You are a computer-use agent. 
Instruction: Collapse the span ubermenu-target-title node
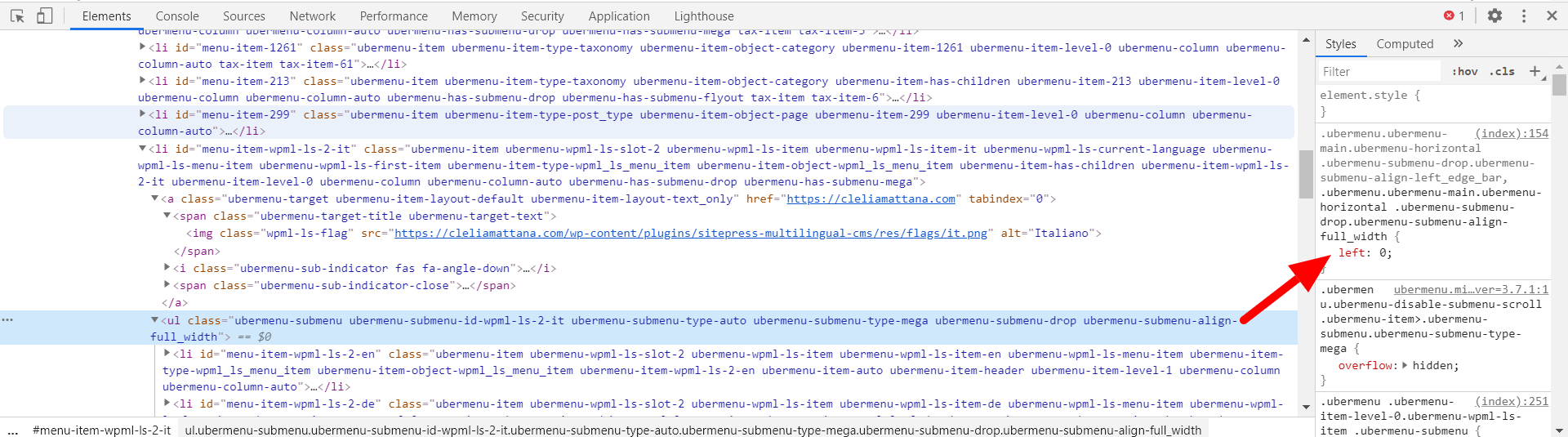pos(167,216)
